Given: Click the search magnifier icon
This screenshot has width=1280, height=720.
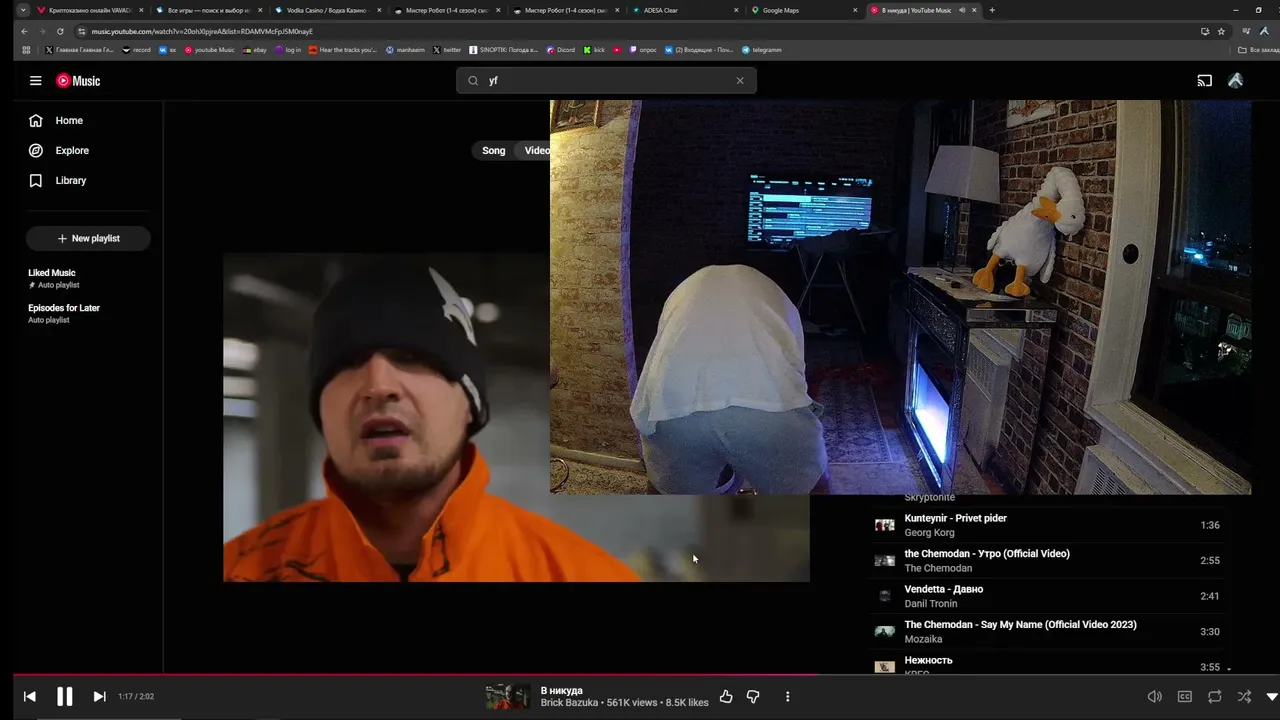Looking at the screenshot, I should (x=474, y=81).
